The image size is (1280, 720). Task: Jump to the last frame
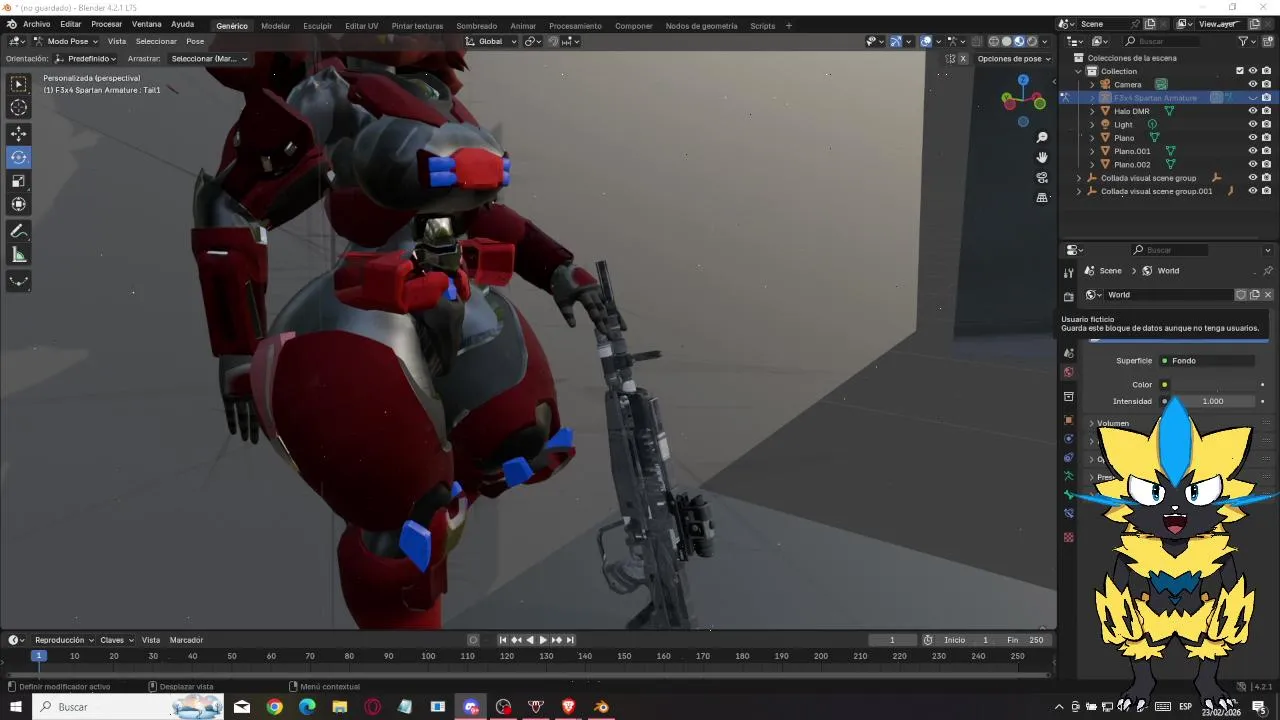pos(570,640)
